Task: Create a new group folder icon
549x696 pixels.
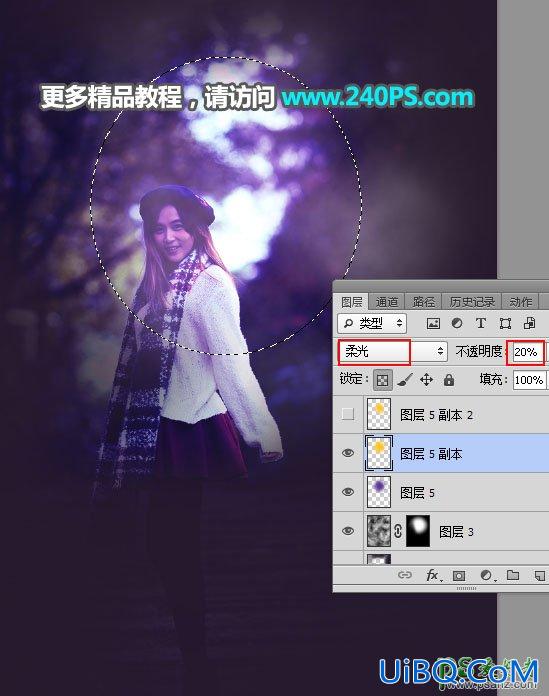Action: (x=513, y=575)
